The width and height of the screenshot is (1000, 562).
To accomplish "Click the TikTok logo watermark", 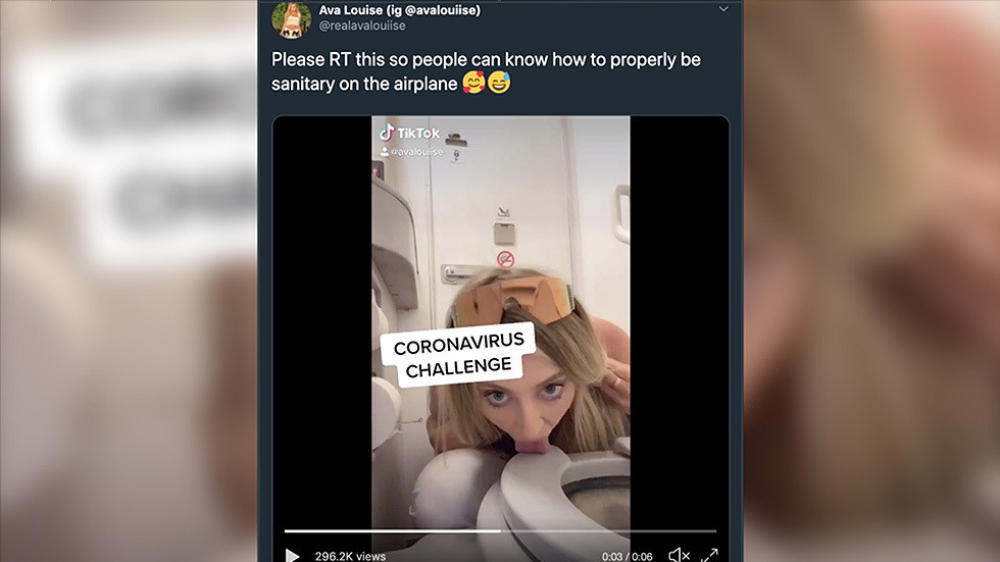I will click(x=409, y=133).
